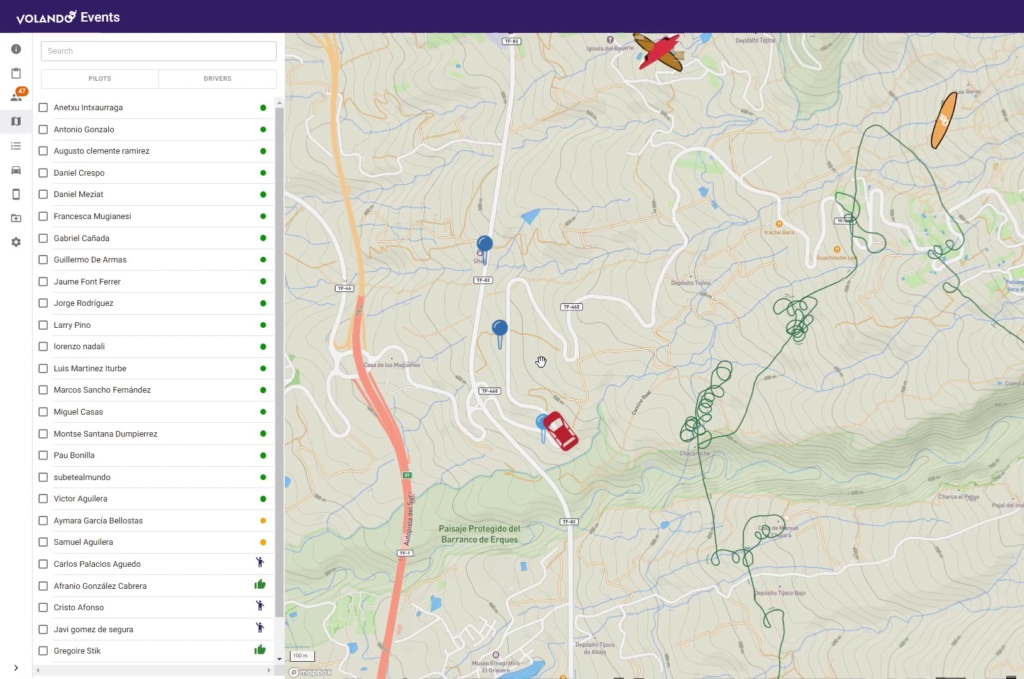Click the clipboard icon in sidebar
The image size is (1024, 679).
16,73
